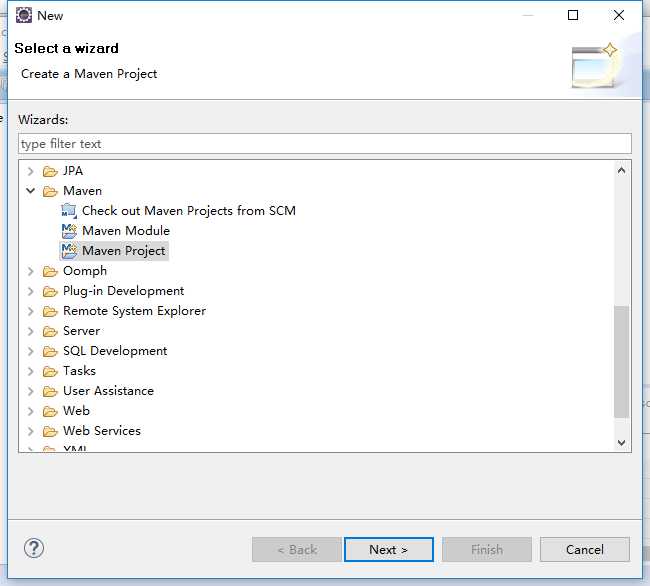Expand the Oomph category
Image resolution: width=650 pixels, height=586 pixels.
30,271
